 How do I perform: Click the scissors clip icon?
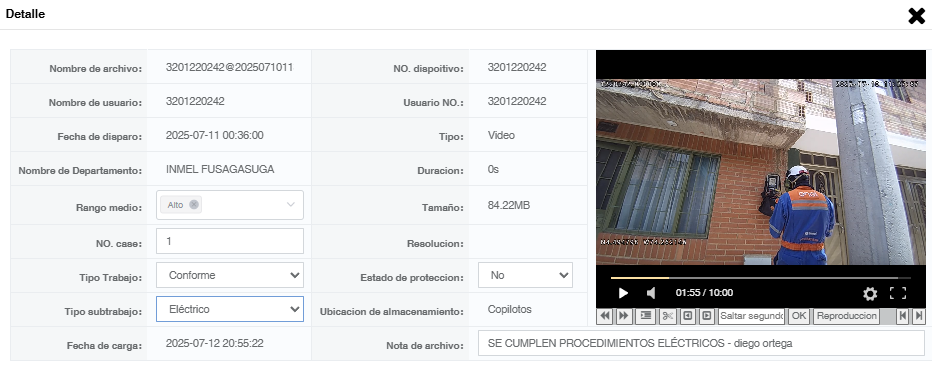[667, 316]
